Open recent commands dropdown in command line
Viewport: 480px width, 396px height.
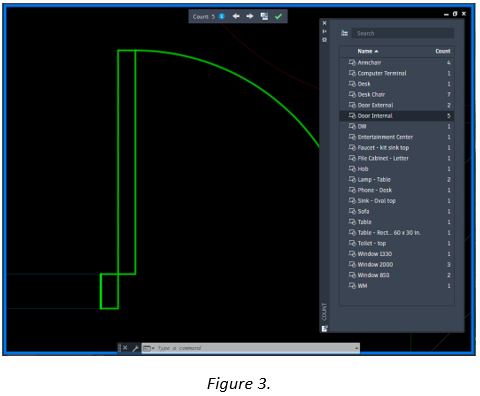click(149, 348)
